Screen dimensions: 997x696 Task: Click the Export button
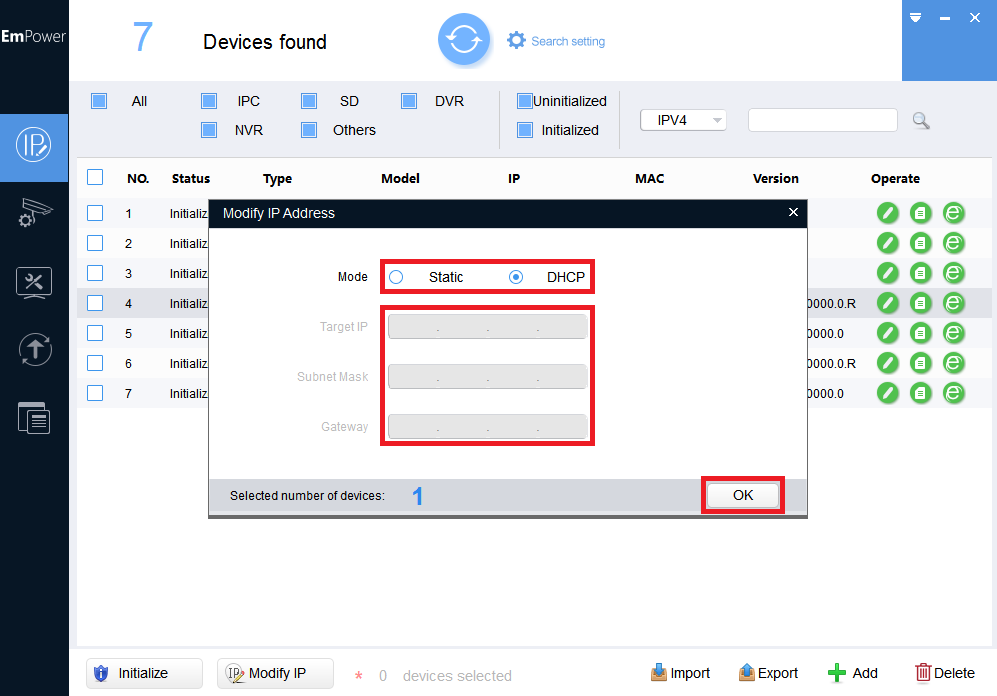coord(768,673)
